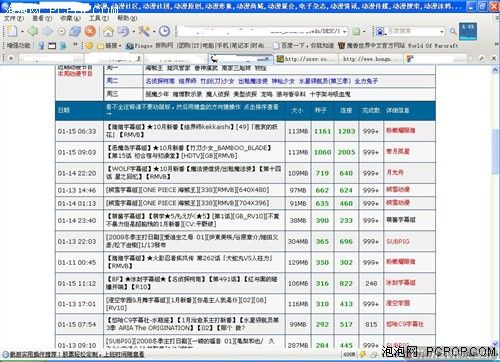
Task: Open a new tab with the page icon
Action: tap(12, 31)
